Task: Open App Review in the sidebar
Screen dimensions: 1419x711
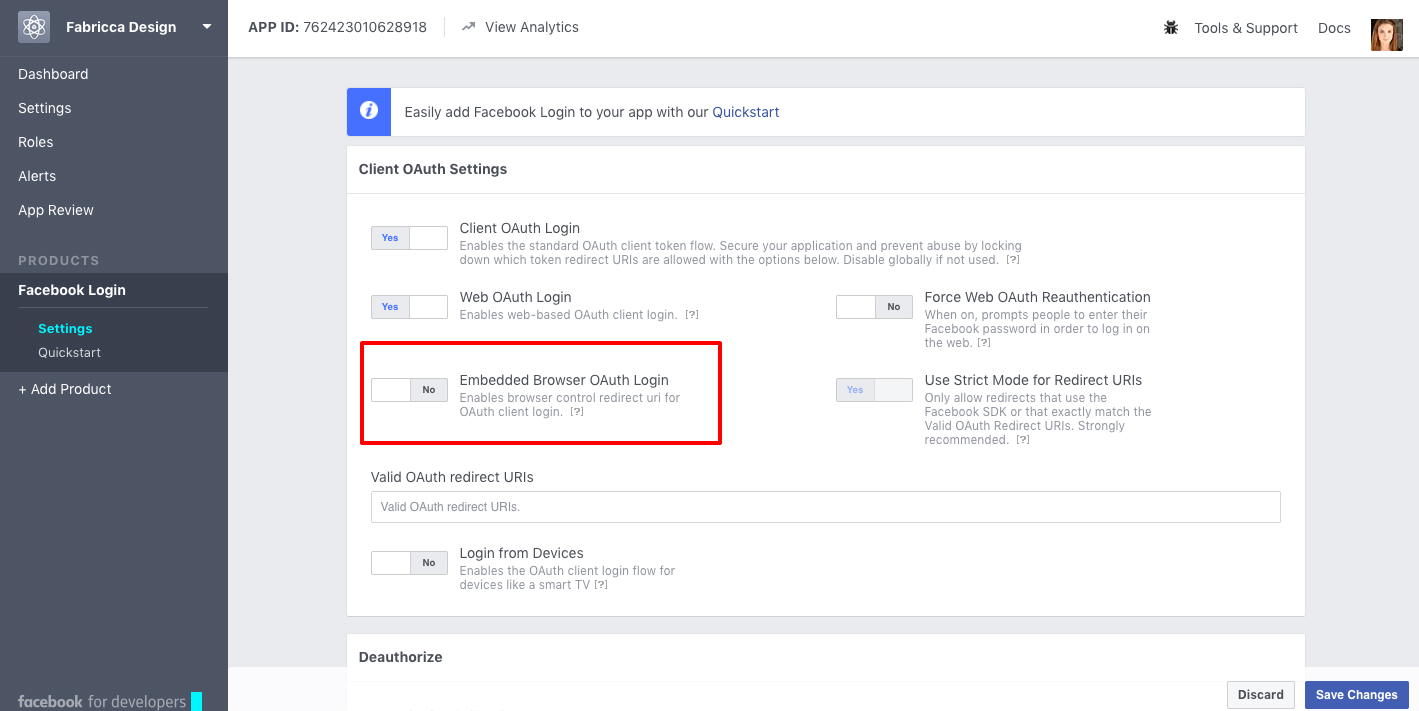Action: [56, 210]
